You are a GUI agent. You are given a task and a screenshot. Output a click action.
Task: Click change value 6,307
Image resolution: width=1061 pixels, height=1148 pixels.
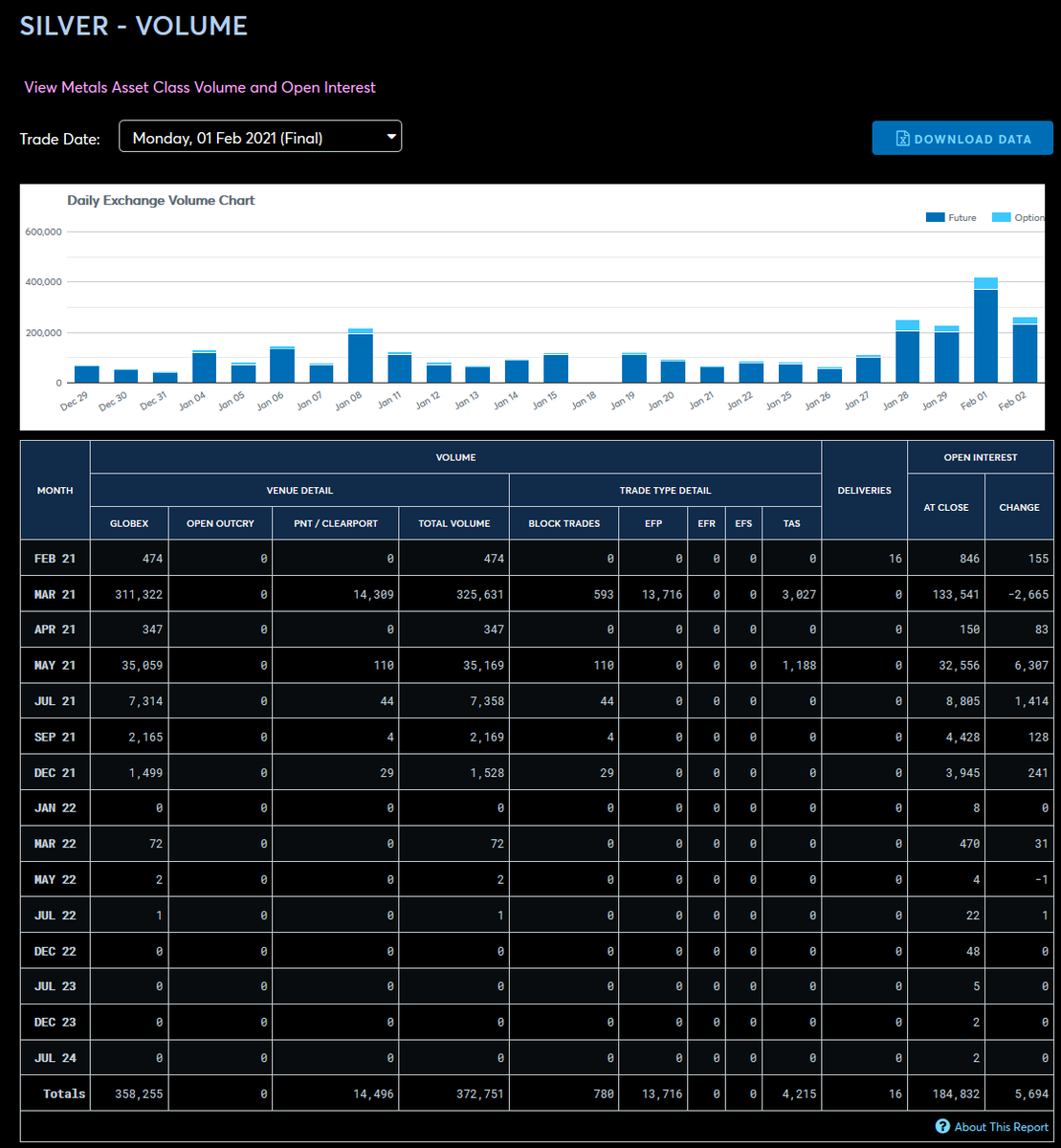point(1029,665)
